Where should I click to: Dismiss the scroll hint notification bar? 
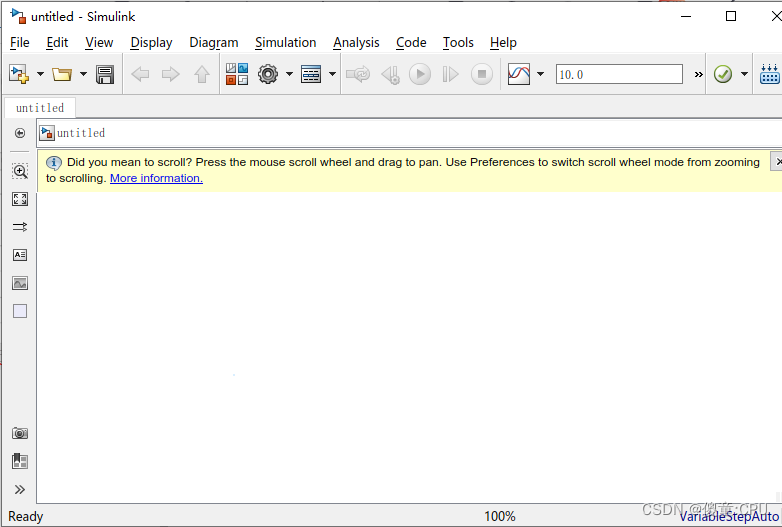[778, 162]
